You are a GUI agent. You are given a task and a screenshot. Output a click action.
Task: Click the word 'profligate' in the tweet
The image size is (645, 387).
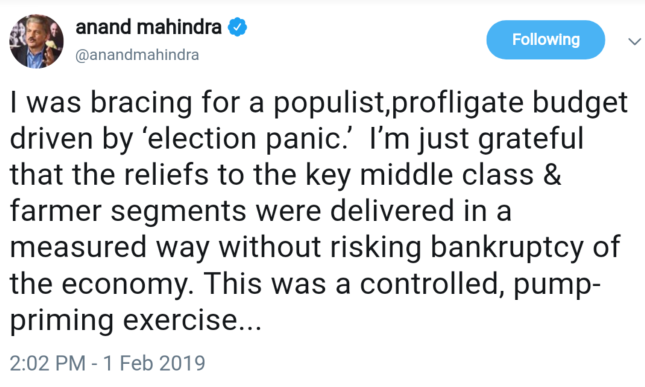pos(457,104)
